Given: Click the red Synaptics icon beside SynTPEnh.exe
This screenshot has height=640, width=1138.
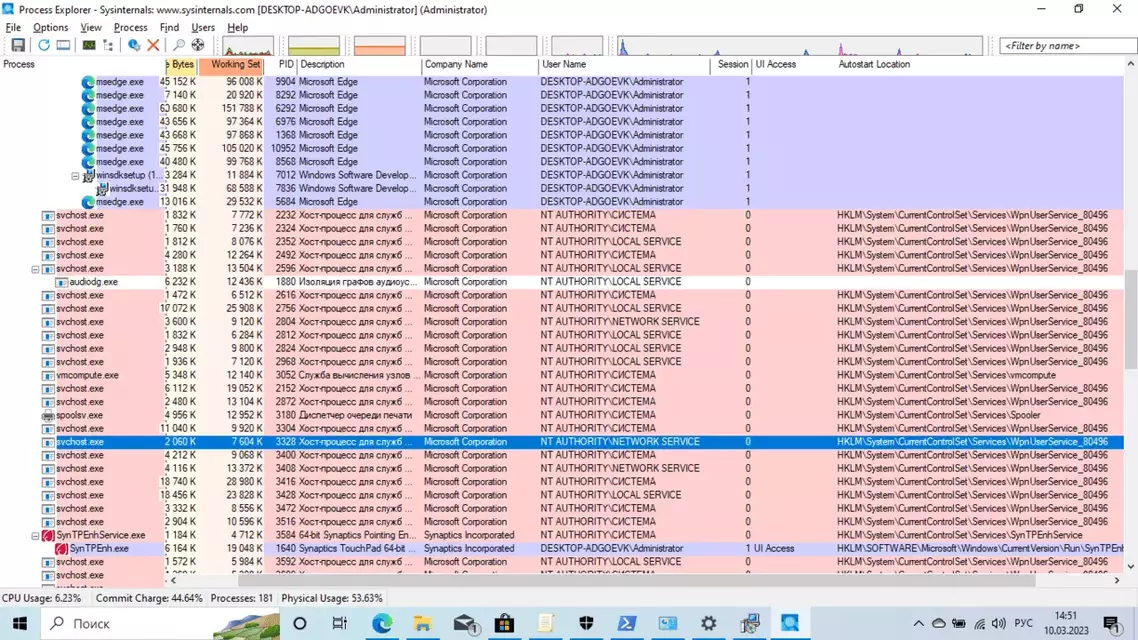Looking at the screenshot, I should [x=62, y=549].
